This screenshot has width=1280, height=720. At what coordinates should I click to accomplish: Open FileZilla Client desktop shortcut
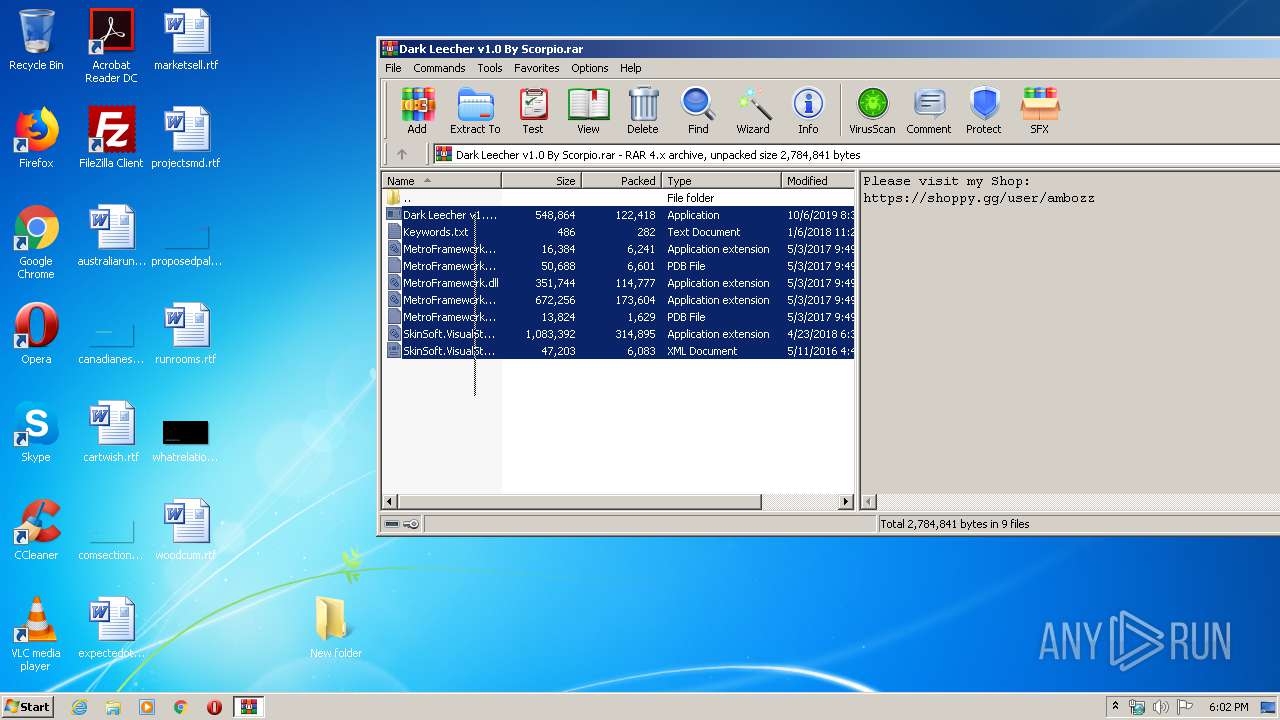pos(111,138)
